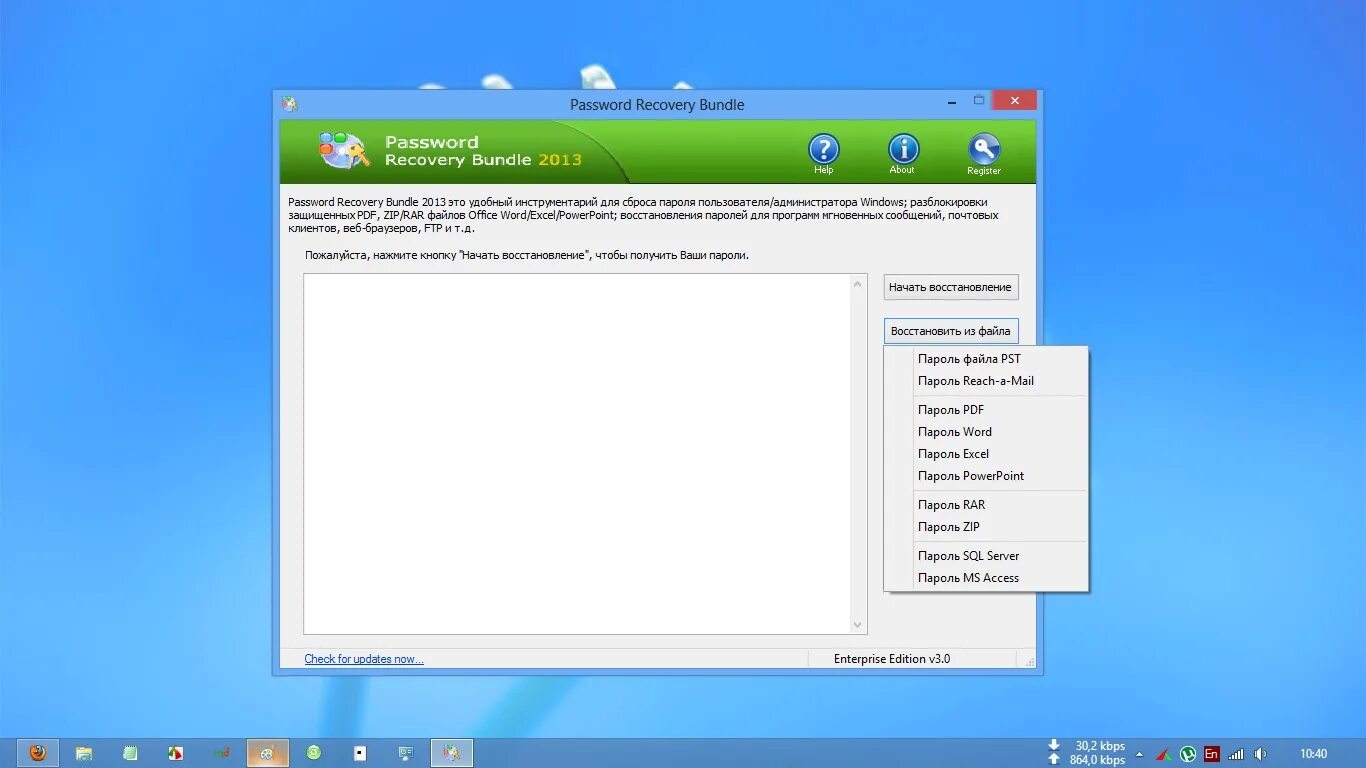Click the Начать восстановление button
1366x768 pixels.
pyautogui.click(x=951, y=287)
